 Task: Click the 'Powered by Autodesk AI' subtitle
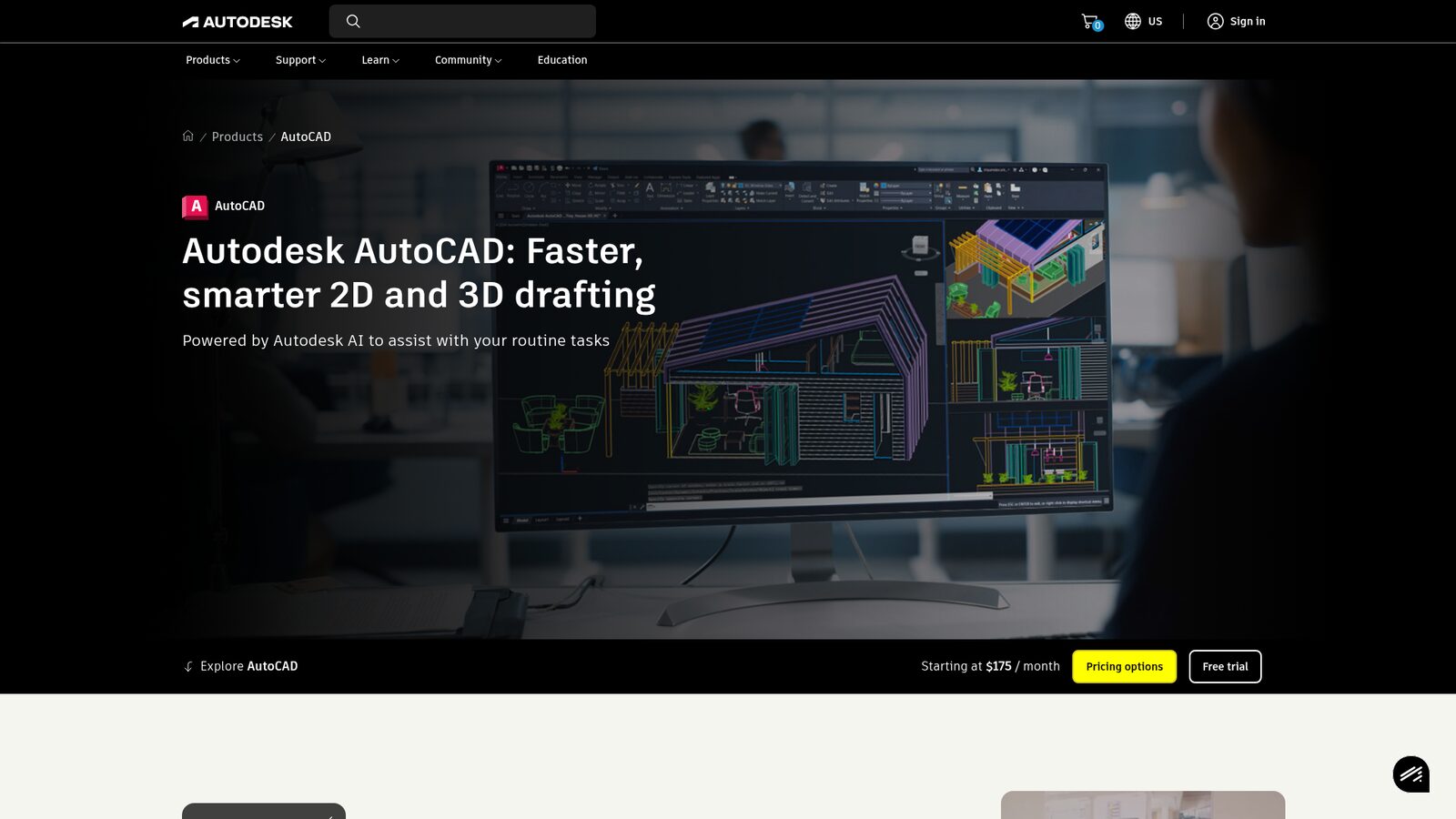[x=396, y=340]
